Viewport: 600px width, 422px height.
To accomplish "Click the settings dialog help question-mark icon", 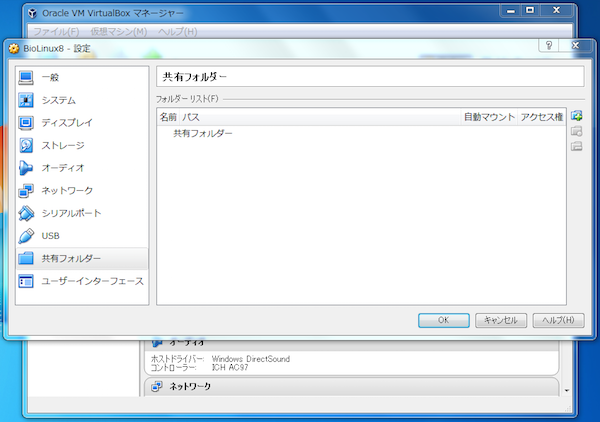I will (549, 46).
